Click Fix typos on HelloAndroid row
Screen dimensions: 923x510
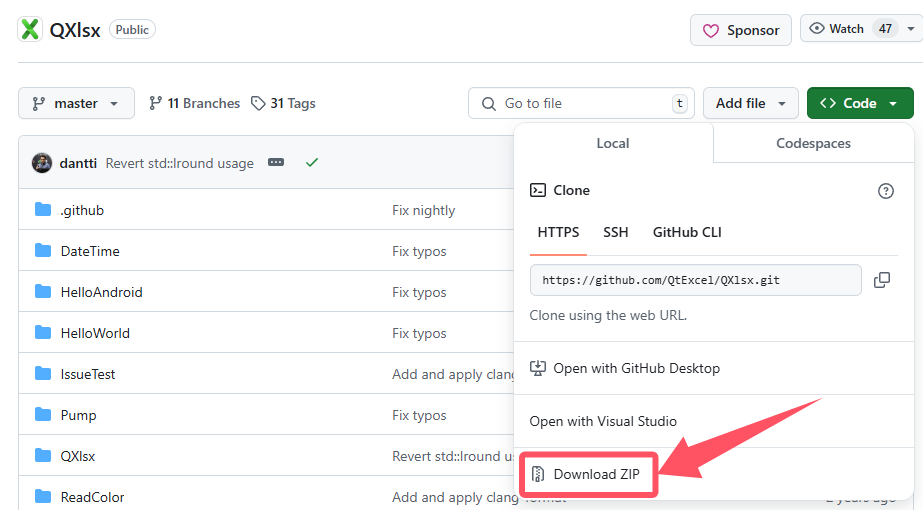coord(419,292)
